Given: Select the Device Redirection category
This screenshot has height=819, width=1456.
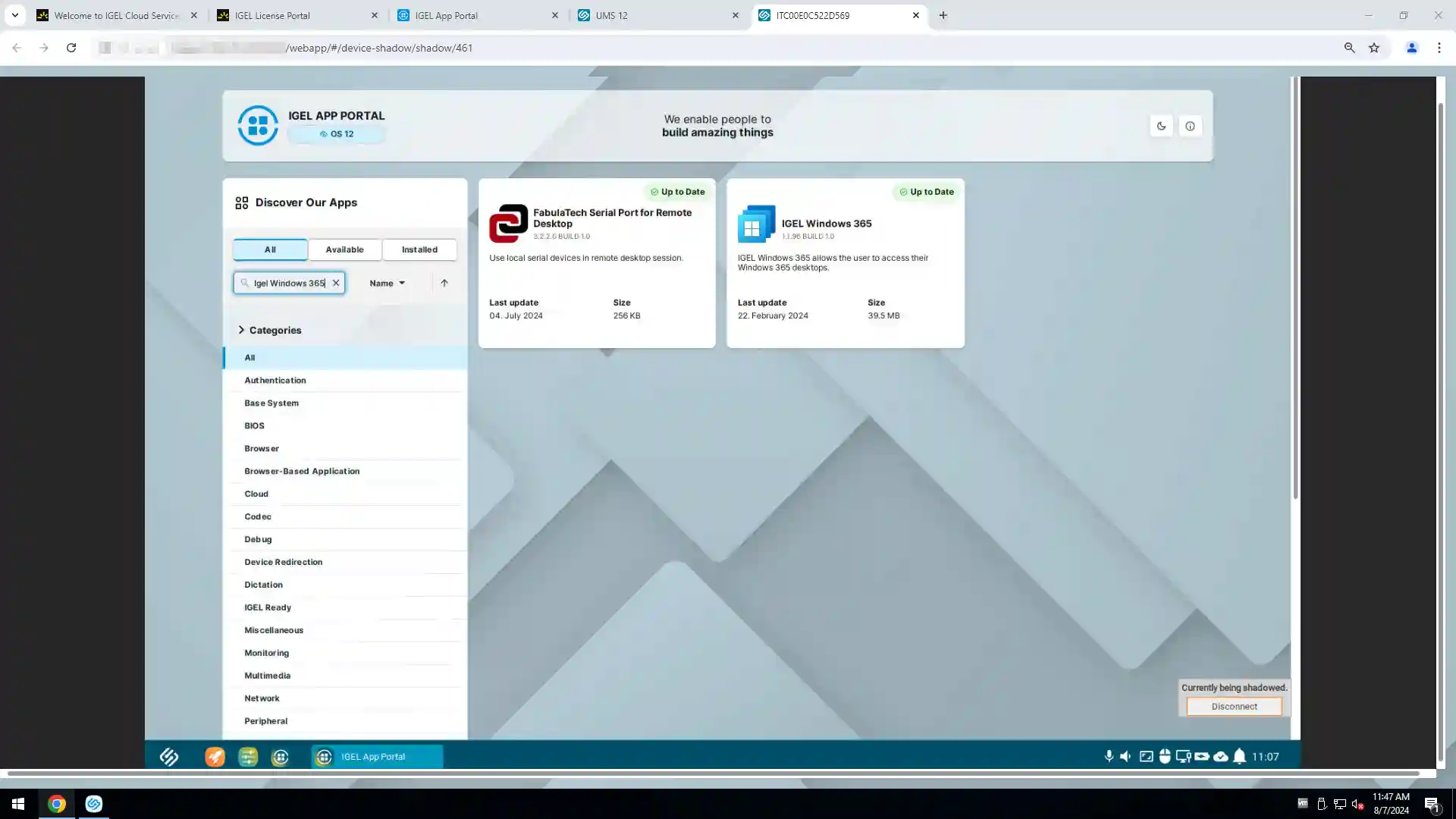Looking at the screenshot, I should (x=283, y=562).
